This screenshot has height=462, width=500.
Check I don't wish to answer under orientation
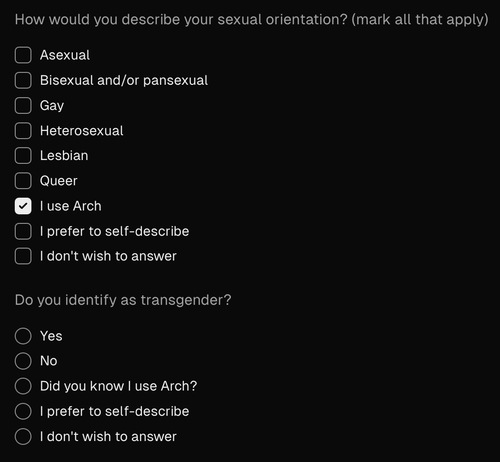click(x=23, y=256)
